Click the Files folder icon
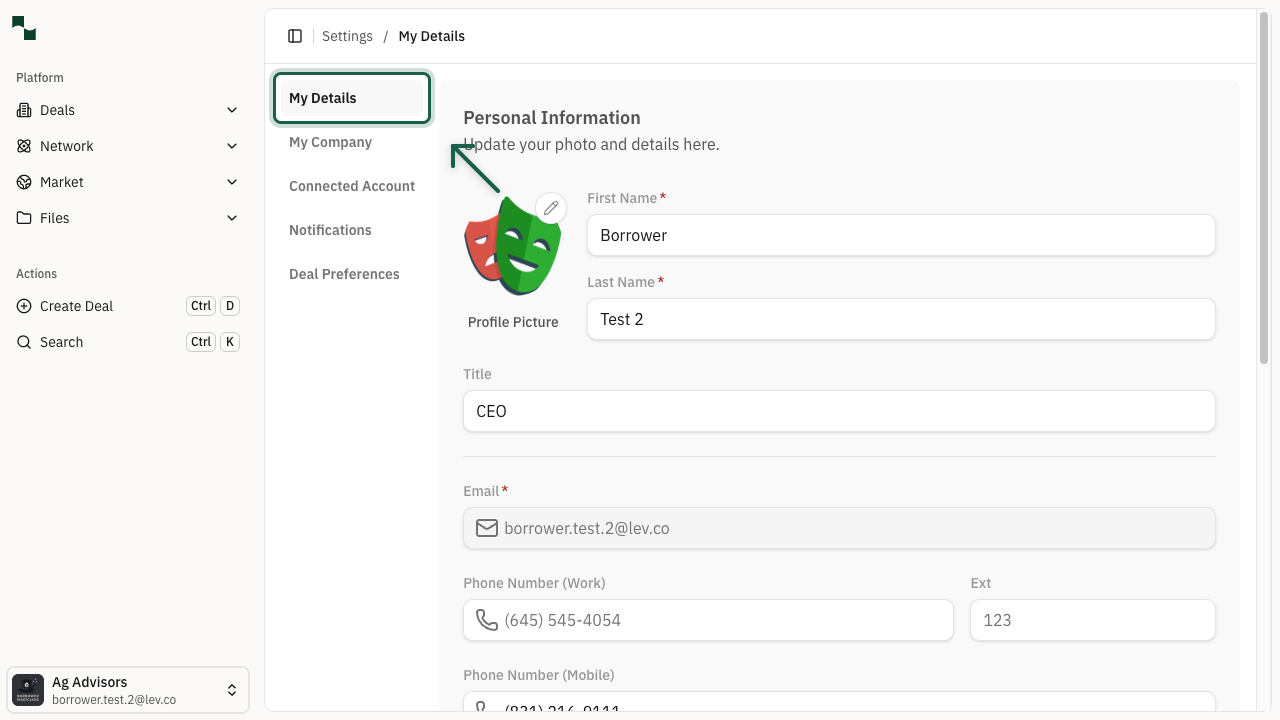This screenshot has height=720, width=1280. pyautogui.click(x=23, y=218)
